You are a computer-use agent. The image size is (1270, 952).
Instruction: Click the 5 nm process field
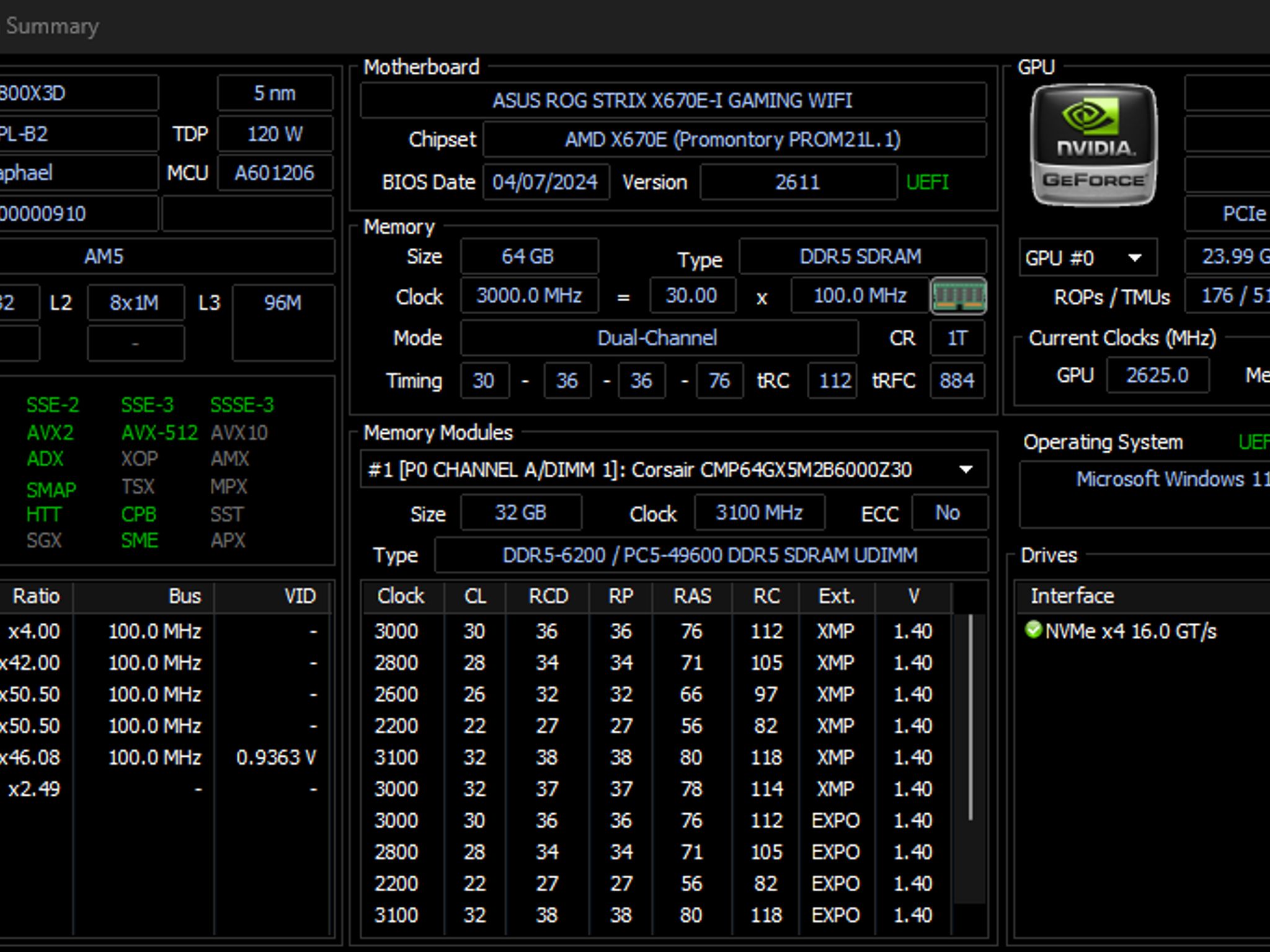click(275, 93)
